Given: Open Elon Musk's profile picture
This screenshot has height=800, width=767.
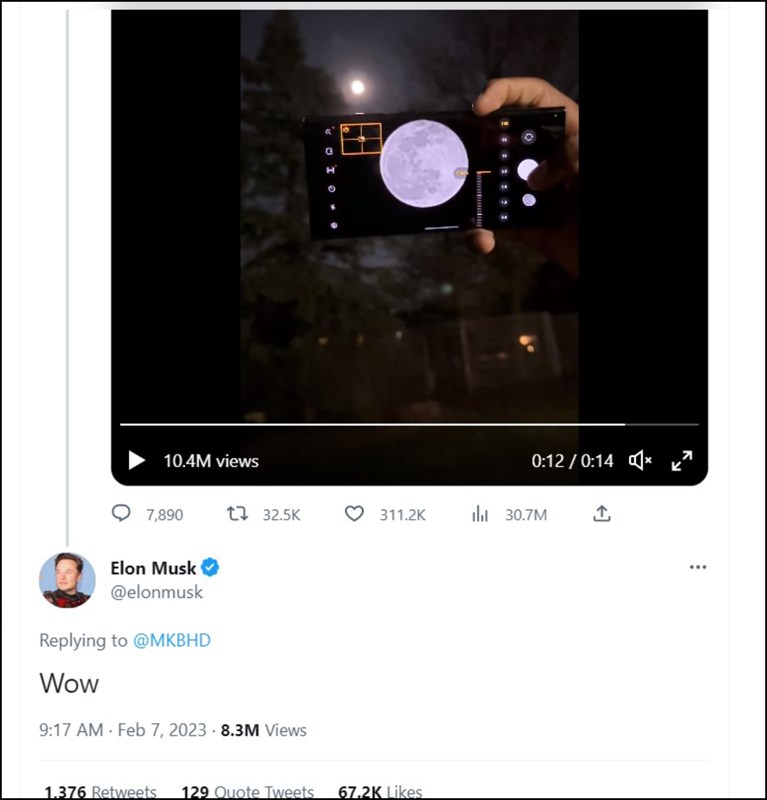Looking at the screenshot, I should click(x=67, y=580).
